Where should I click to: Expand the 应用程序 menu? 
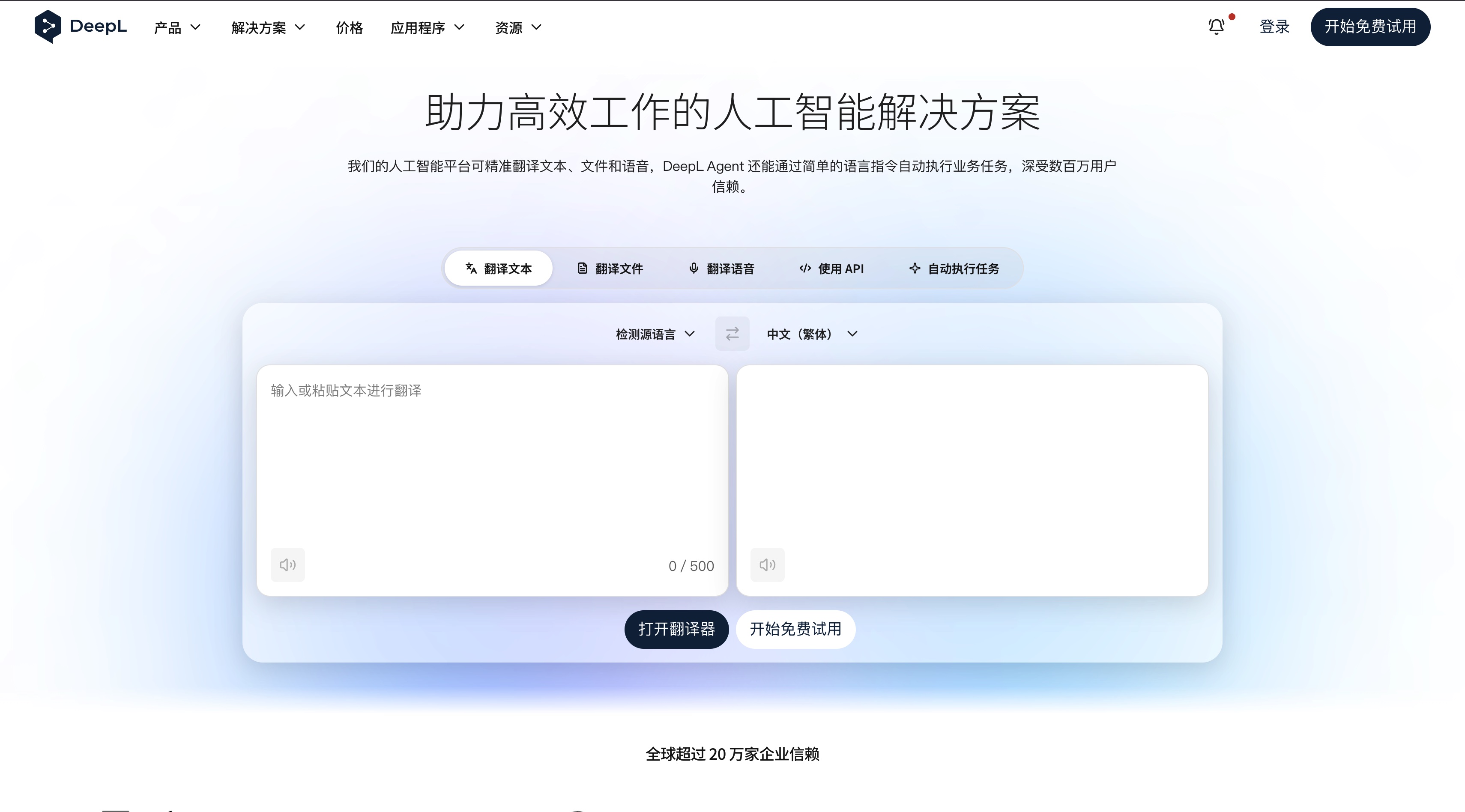coord(428,27)
